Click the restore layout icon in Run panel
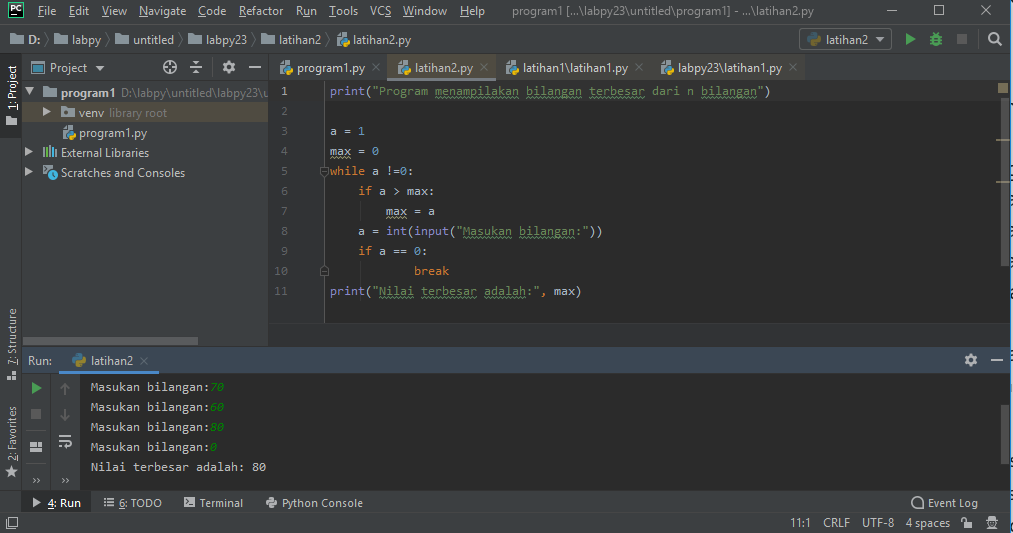This screenshot has width=1013, height=533. (x=36, y=446)
